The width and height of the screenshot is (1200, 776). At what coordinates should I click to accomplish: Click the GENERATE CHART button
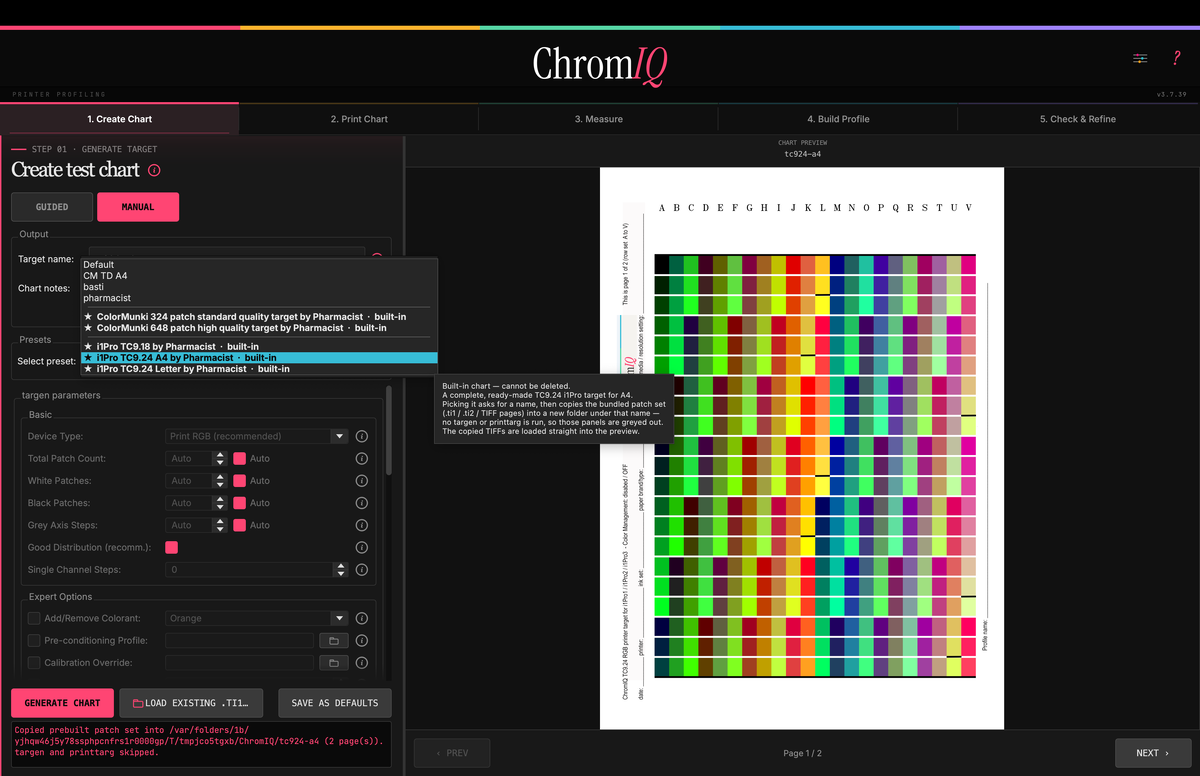tap(63, 703)
